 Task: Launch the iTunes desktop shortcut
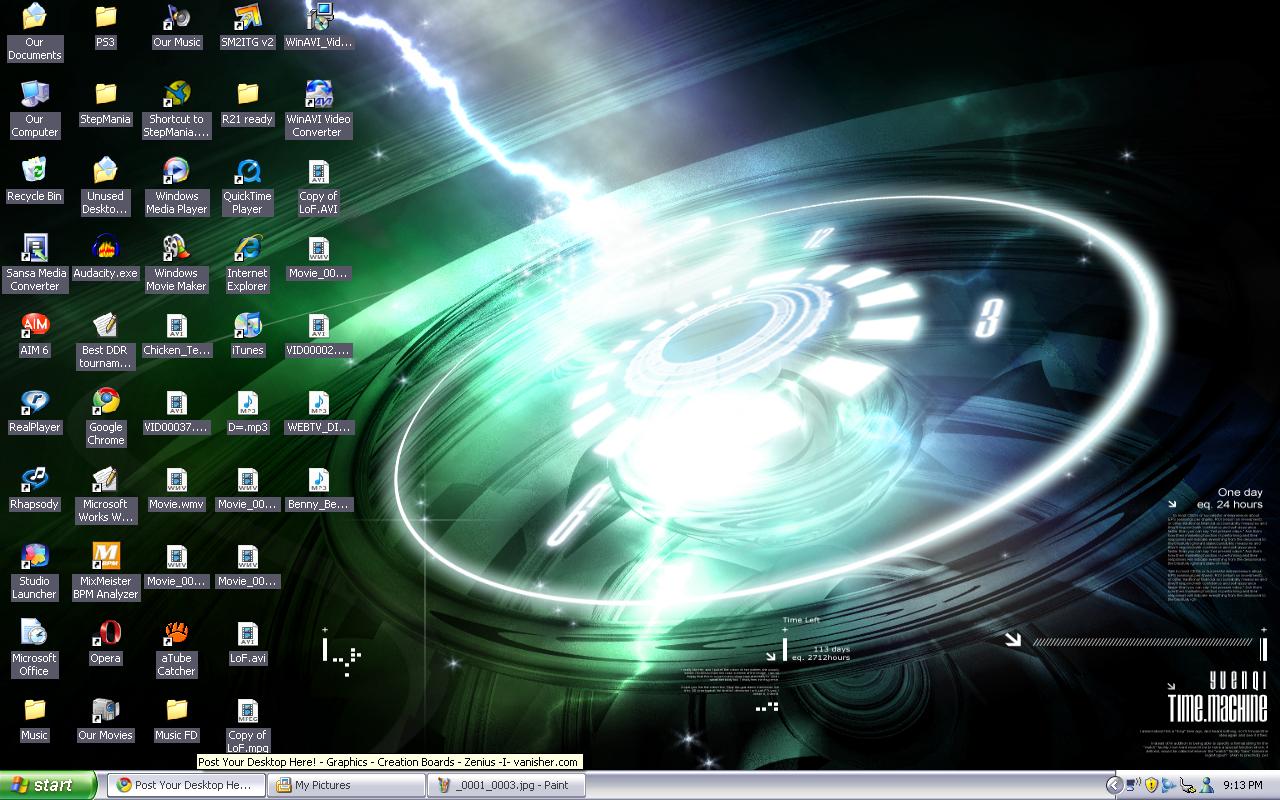coord(247,334)
